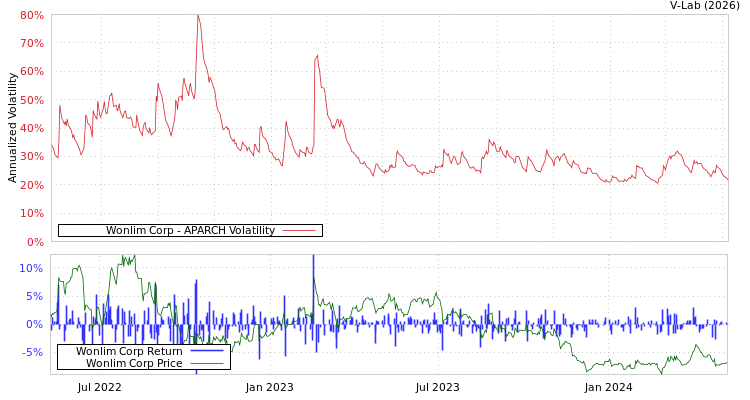
Task: Click the -5% label on the return axis
Action: point(31,352)
